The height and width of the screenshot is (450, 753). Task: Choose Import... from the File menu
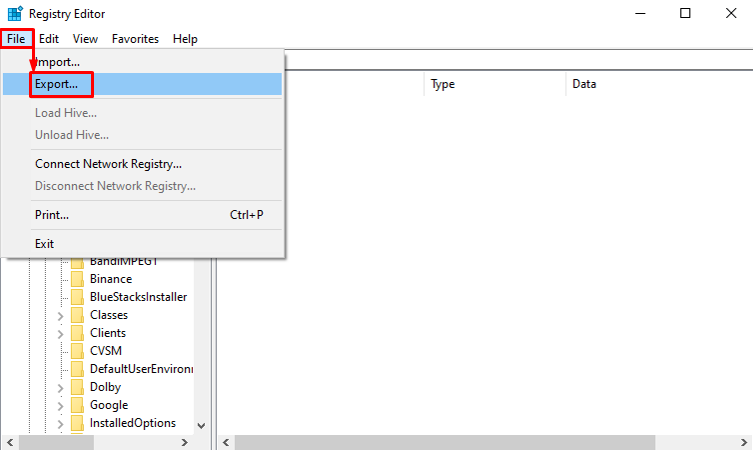pyautogui.click(x=58, y=62)
